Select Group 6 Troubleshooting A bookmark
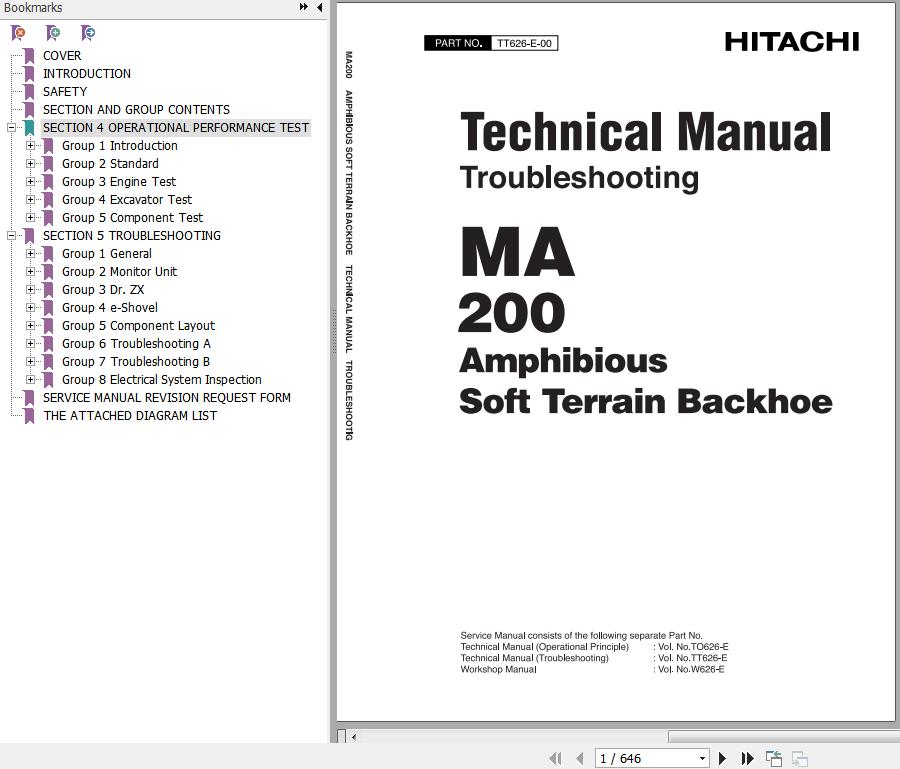Image resolution: width=900 pixels, height=769 pixels. click(x=136, y=343)
